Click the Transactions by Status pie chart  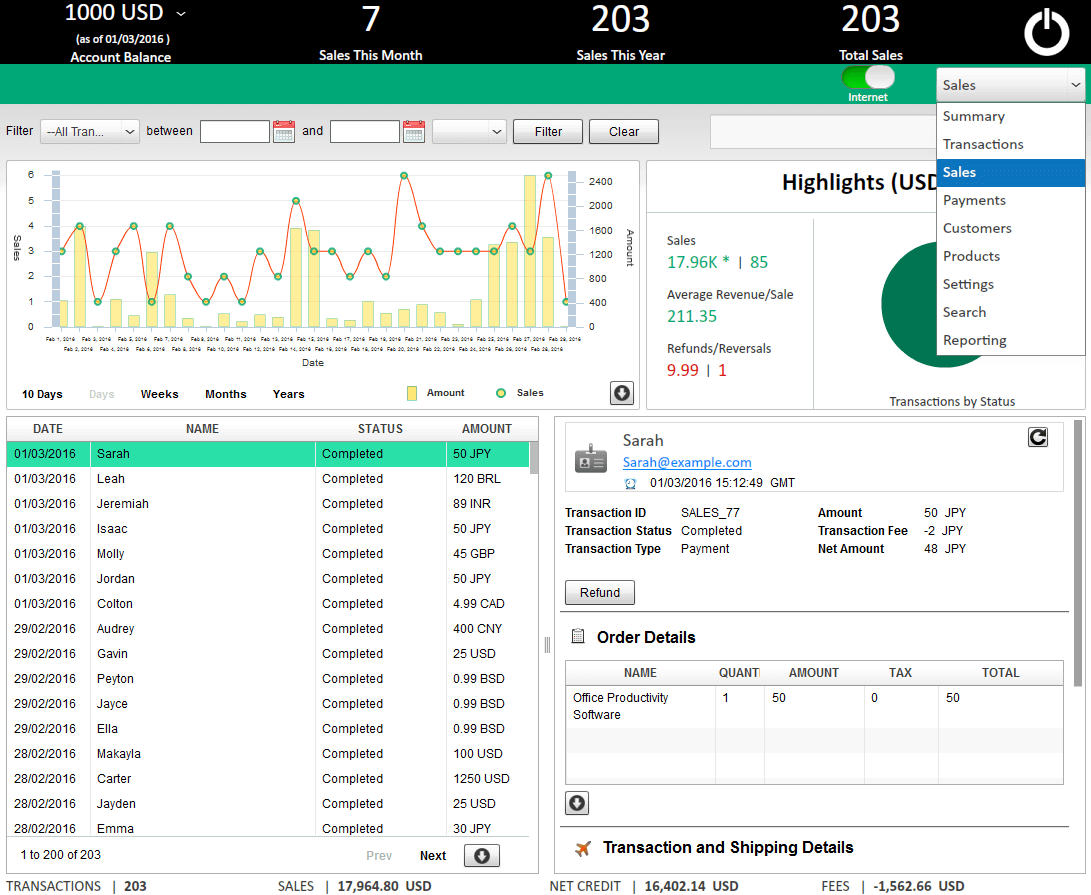[x=909, y=304]
